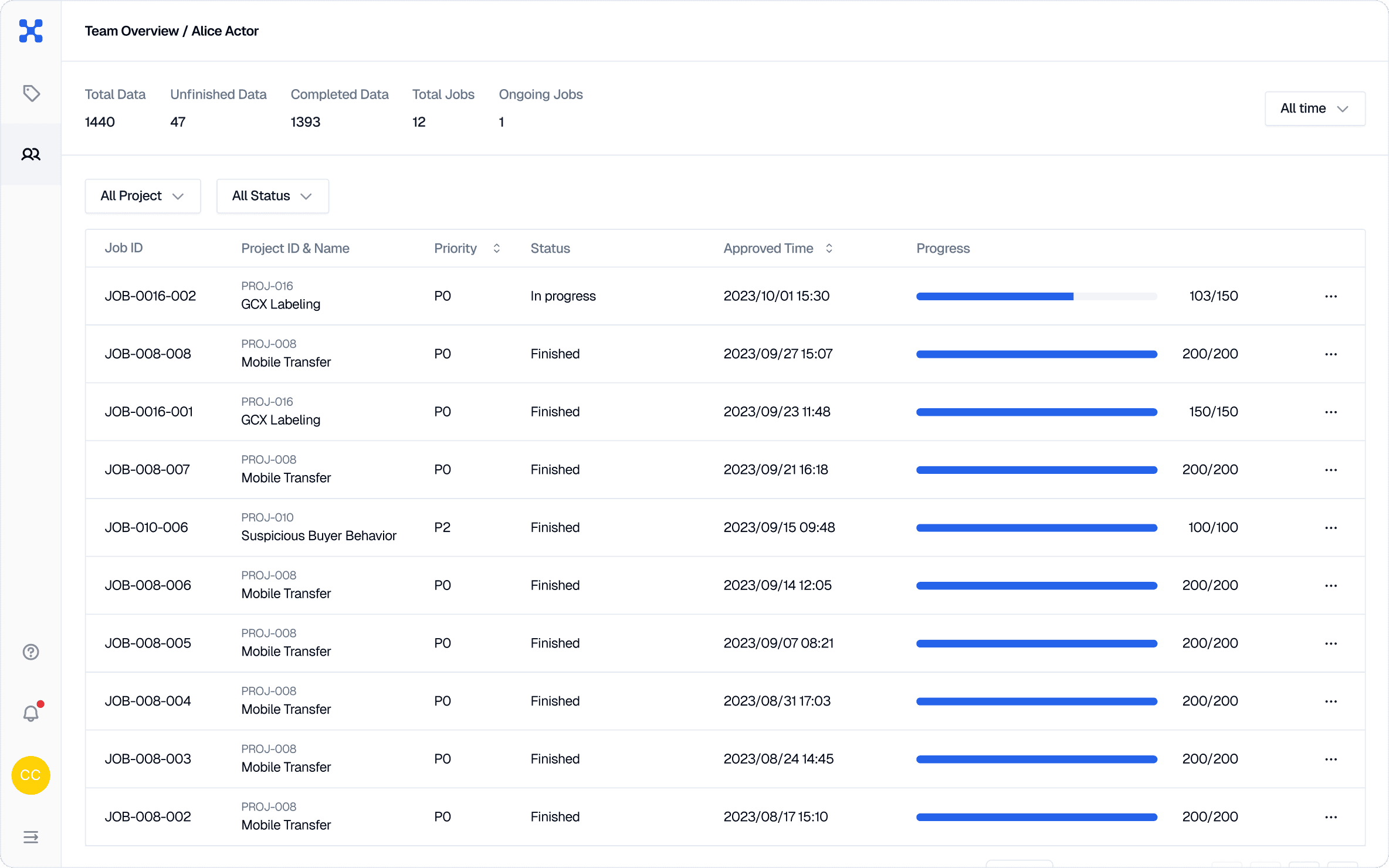Image resolution: width=1389 pixels, height=868 pixels.
Task: Open more options for JOB-008-008
Action: [x=1331, y=354]
